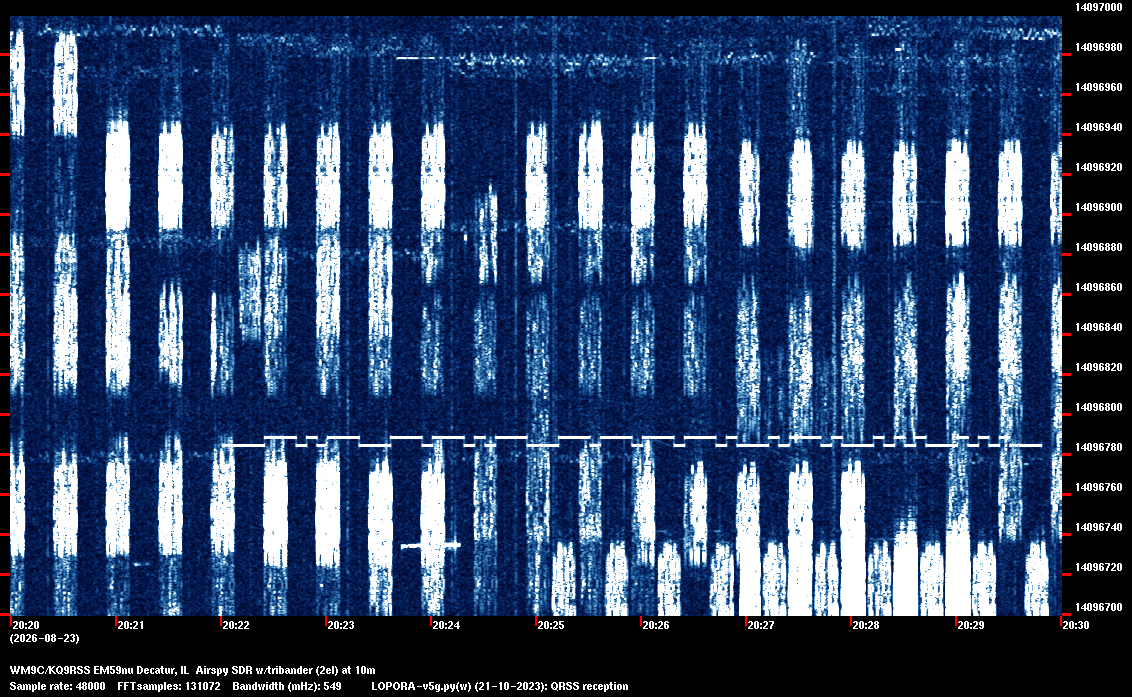Select frequency label 14096900
The width and height of the screenshot is (1132, 697).
pyautogui.click(x=1098, y=207)
